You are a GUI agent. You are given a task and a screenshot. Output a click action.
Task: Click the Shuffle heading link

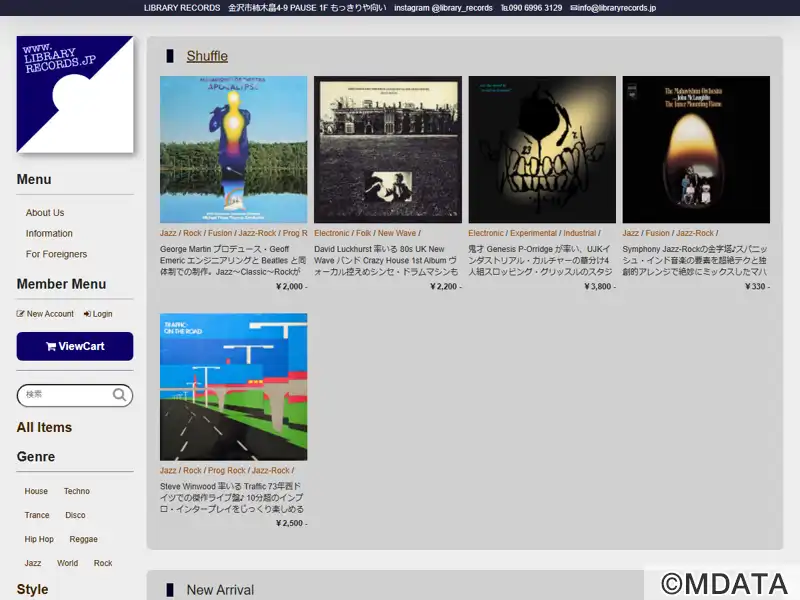[x=207, y=56]
